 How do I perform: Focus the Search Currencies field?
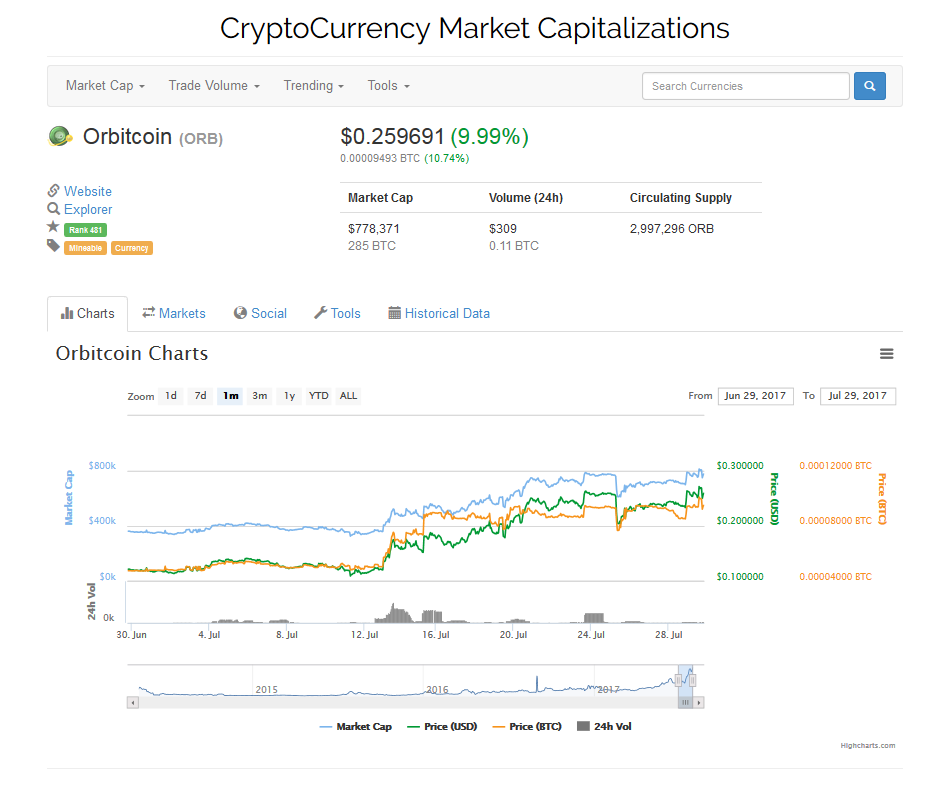click(x=746, y=86)
